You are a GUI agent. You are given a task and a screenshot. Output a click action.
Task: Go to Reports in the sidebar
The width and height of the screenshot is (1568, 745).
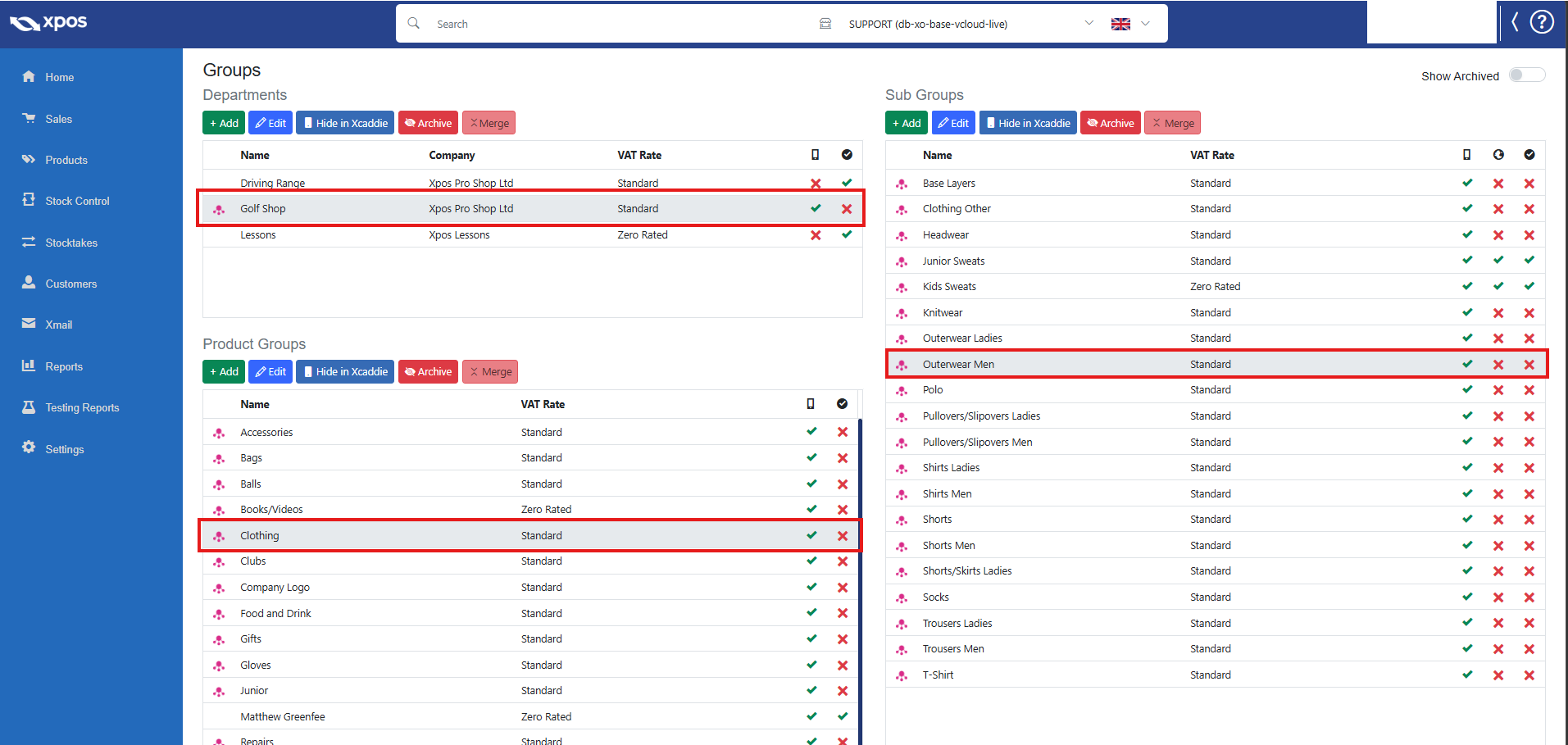pos(64,366)
